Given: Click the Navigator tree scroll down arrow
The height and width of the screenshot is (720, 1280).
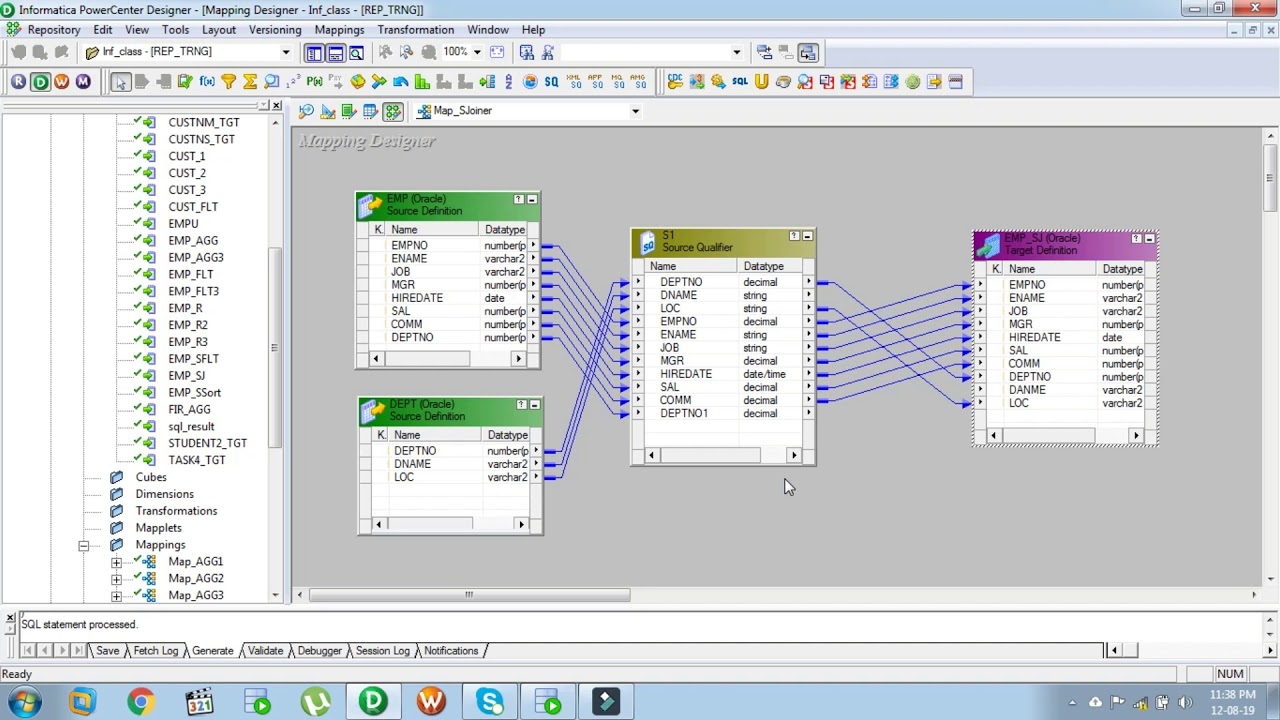Looking at the screenshot, I should pos(275,596).
